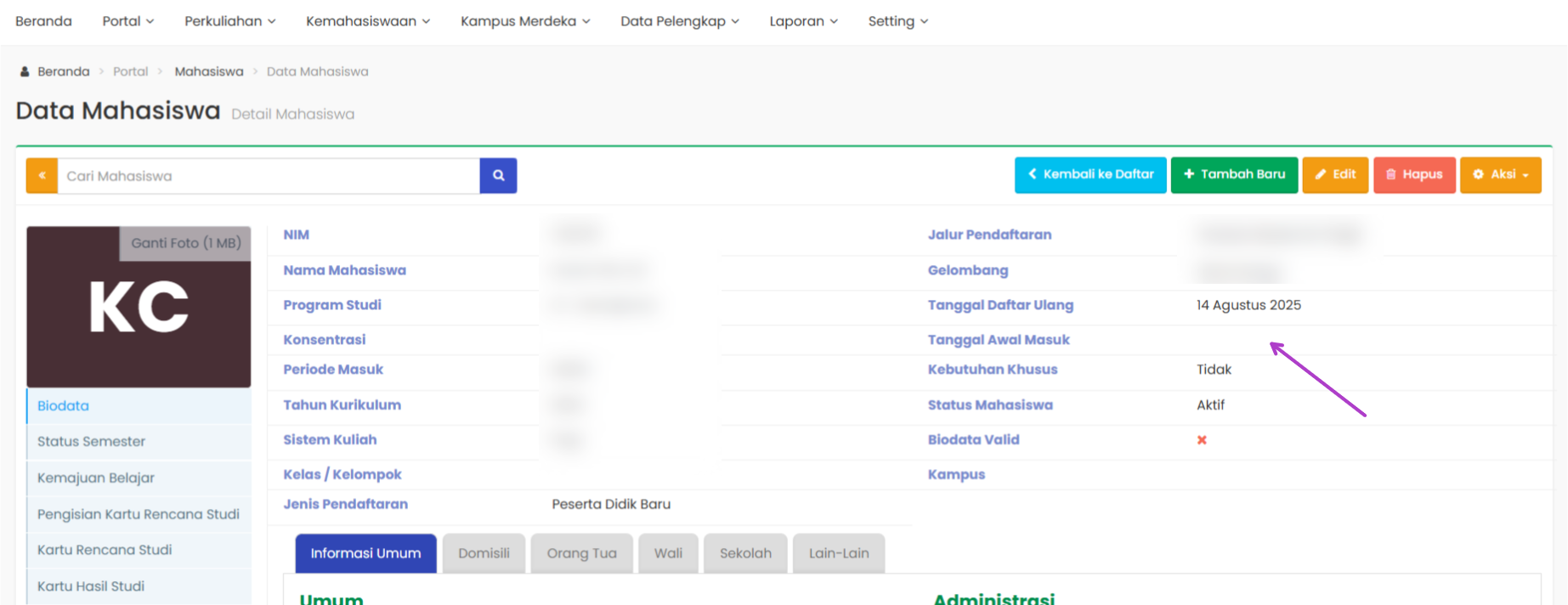Open the Data Pelengkap menu
1568x605 pixels.
pyautogui.click(x=679, y=21)
